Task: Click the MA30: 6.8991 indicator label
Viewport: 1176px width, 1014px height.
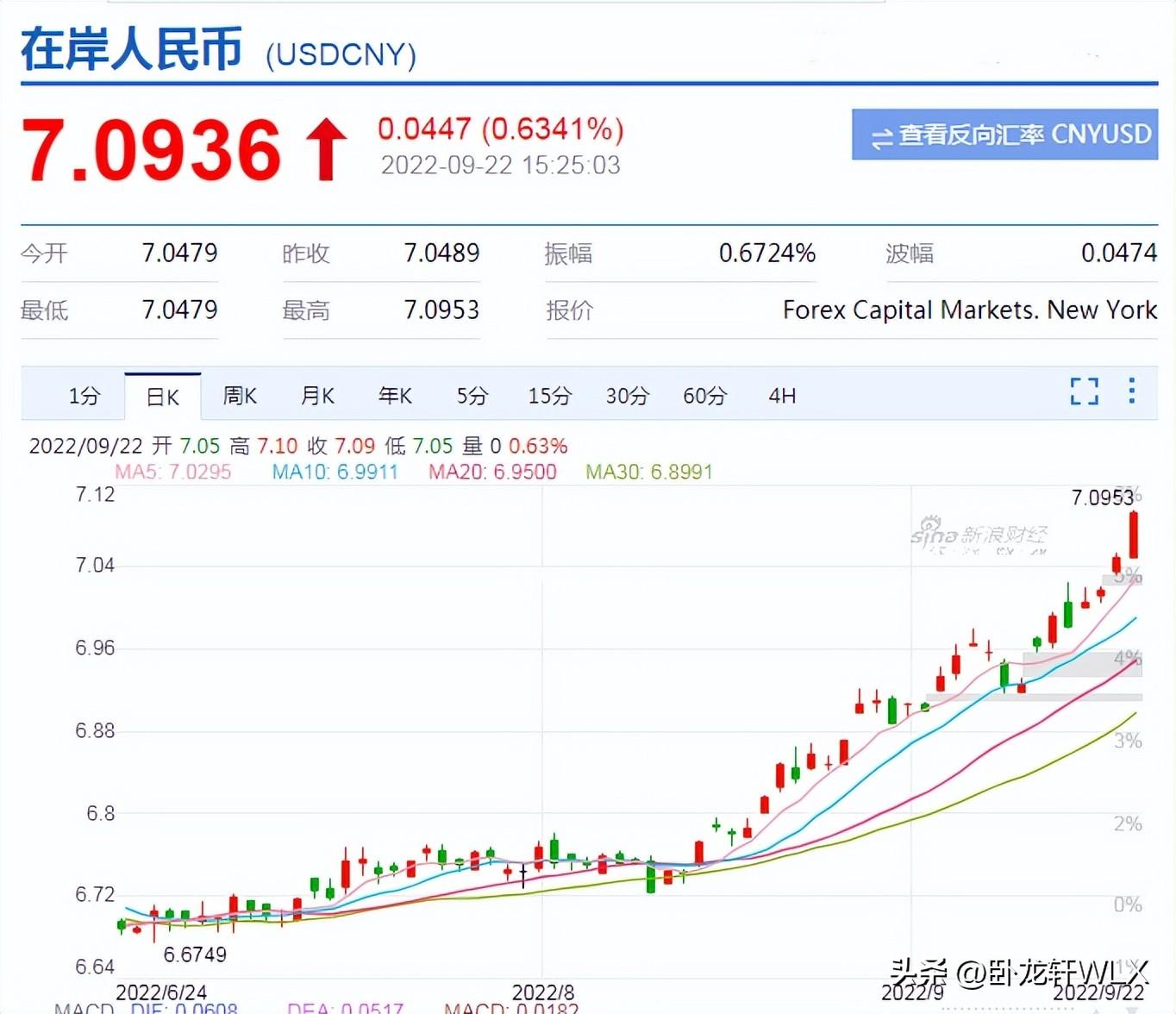Action: click(x=649, y=472)
